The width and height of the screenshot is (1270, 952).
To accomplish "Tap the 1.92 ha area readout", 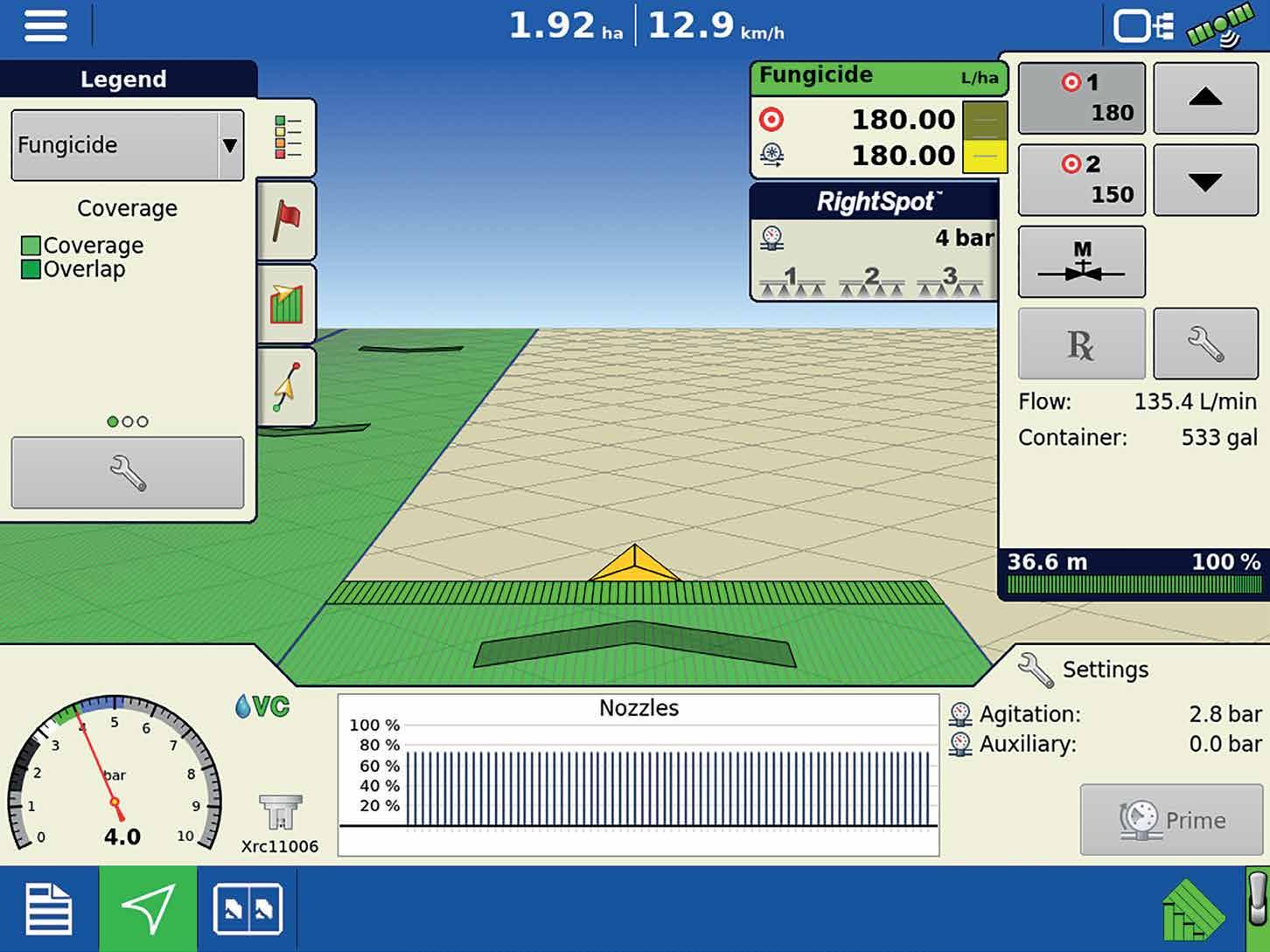I will point(566,25).
